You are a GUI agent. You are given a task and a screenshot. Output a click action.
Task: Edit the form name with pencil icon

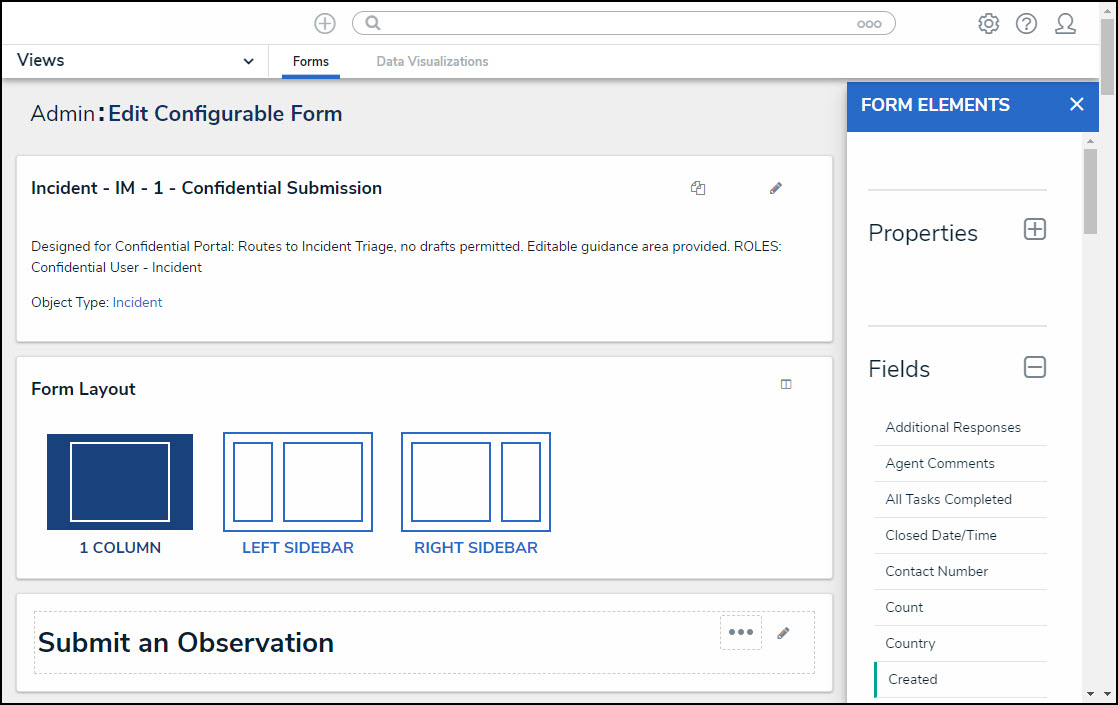pos(776,188)
